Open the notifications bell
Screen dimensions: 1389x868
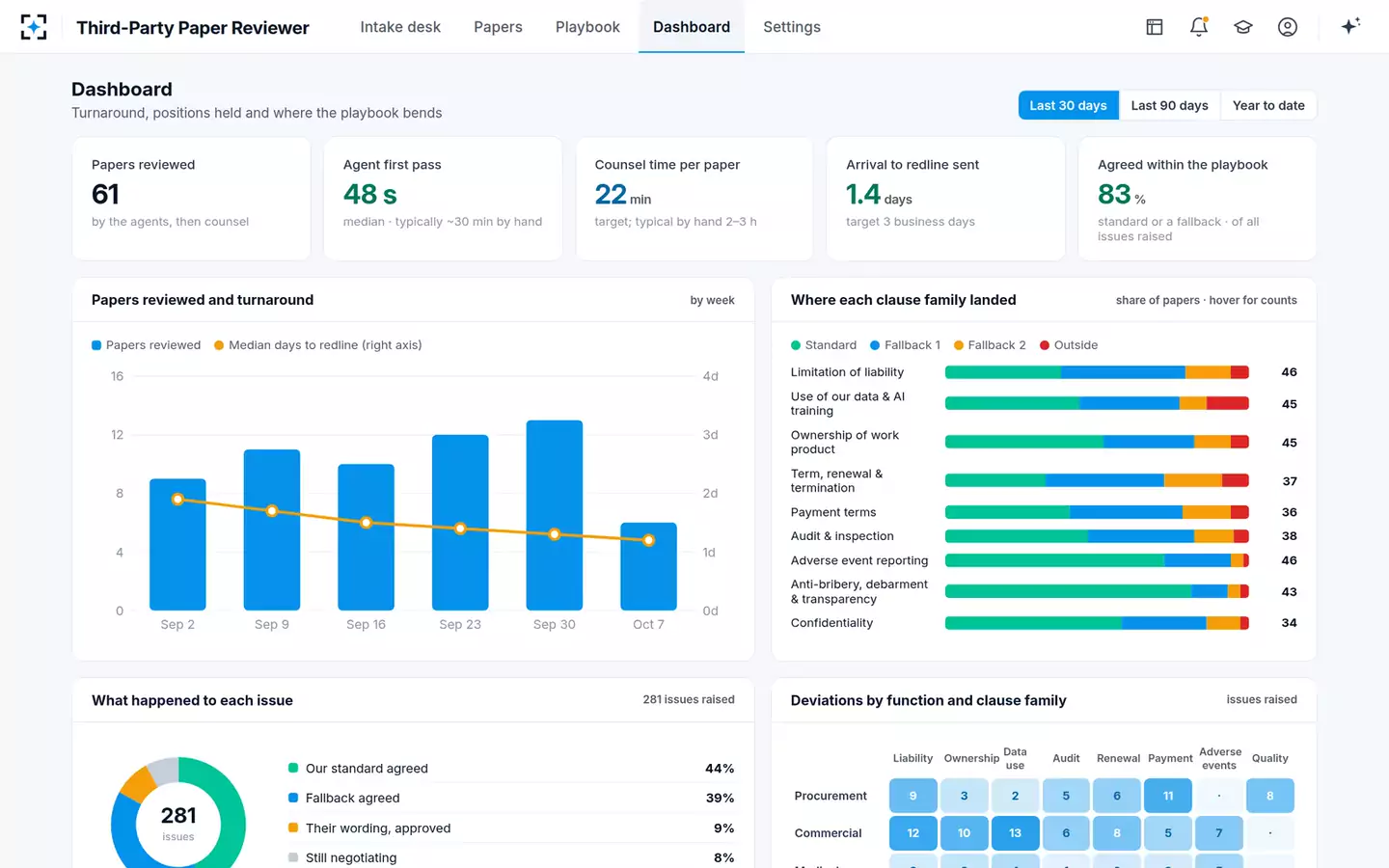click(1199, 27)
